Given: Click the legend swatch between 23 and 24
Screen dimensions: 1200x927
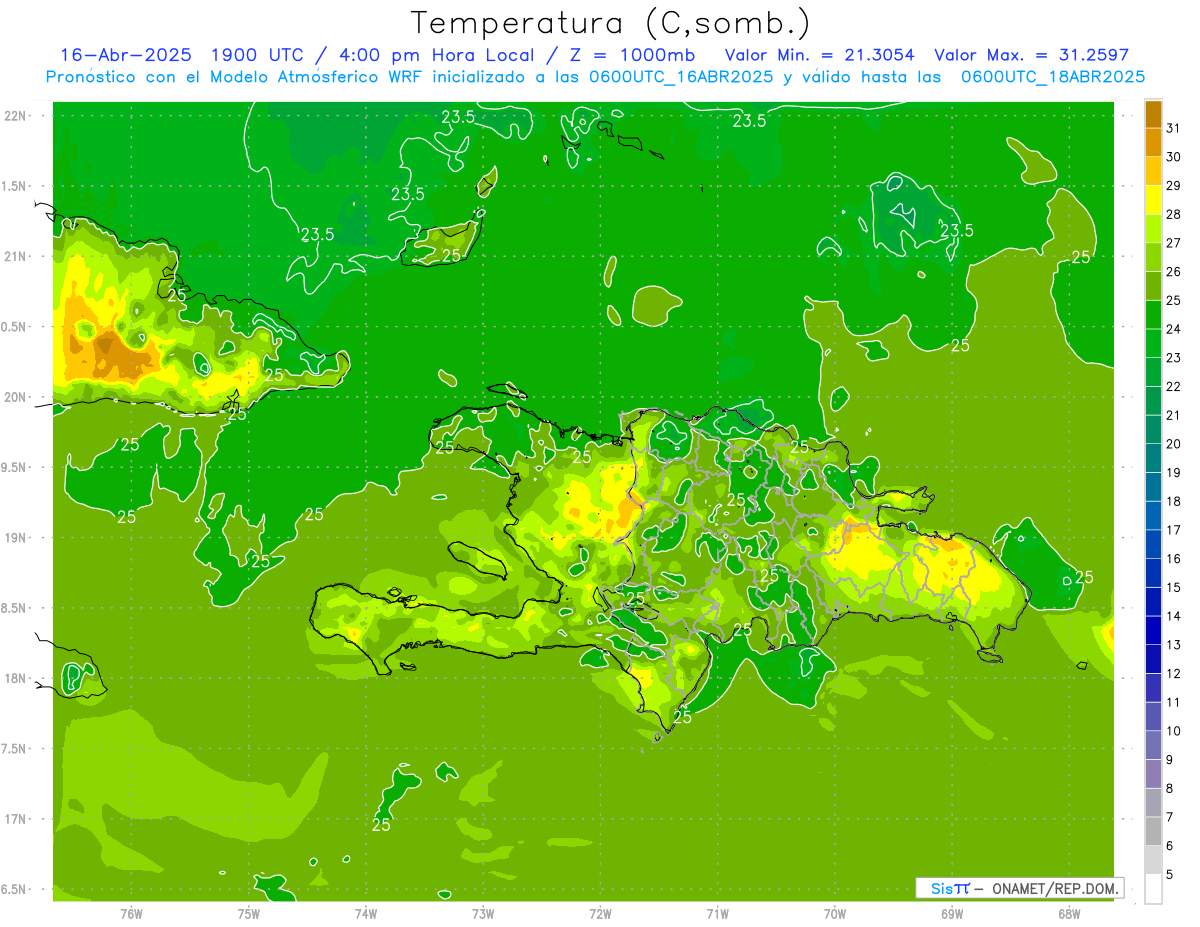Looking at the screenshot, I should 1153,343.
